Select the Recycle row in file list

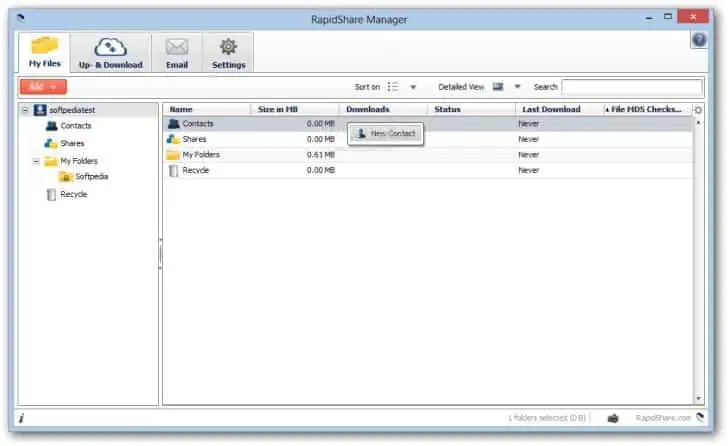pyautogui.click(x=428, y=170)
